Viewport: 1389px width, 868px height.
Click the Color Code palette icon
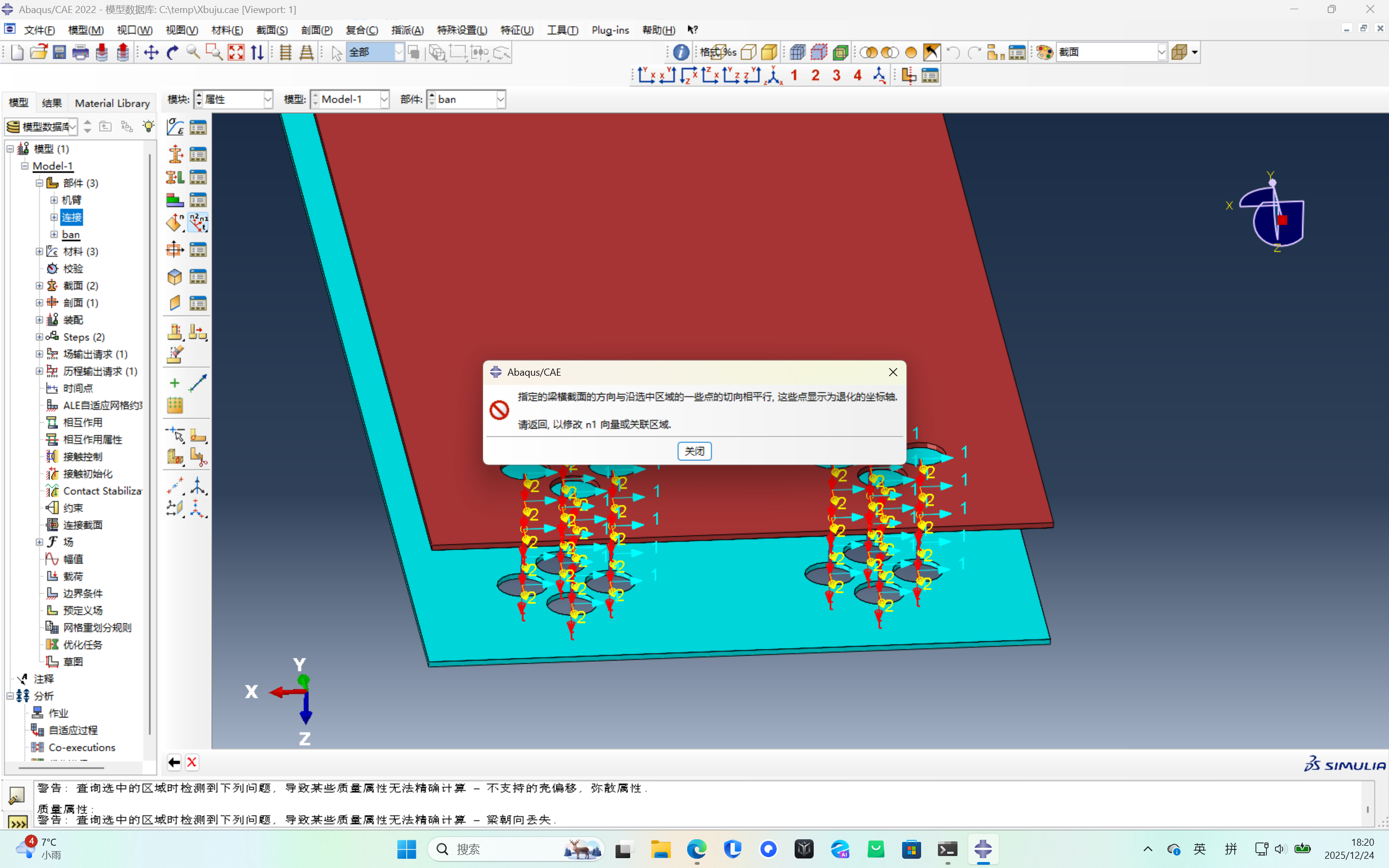pyautogui.click(x=1044, y=52)
